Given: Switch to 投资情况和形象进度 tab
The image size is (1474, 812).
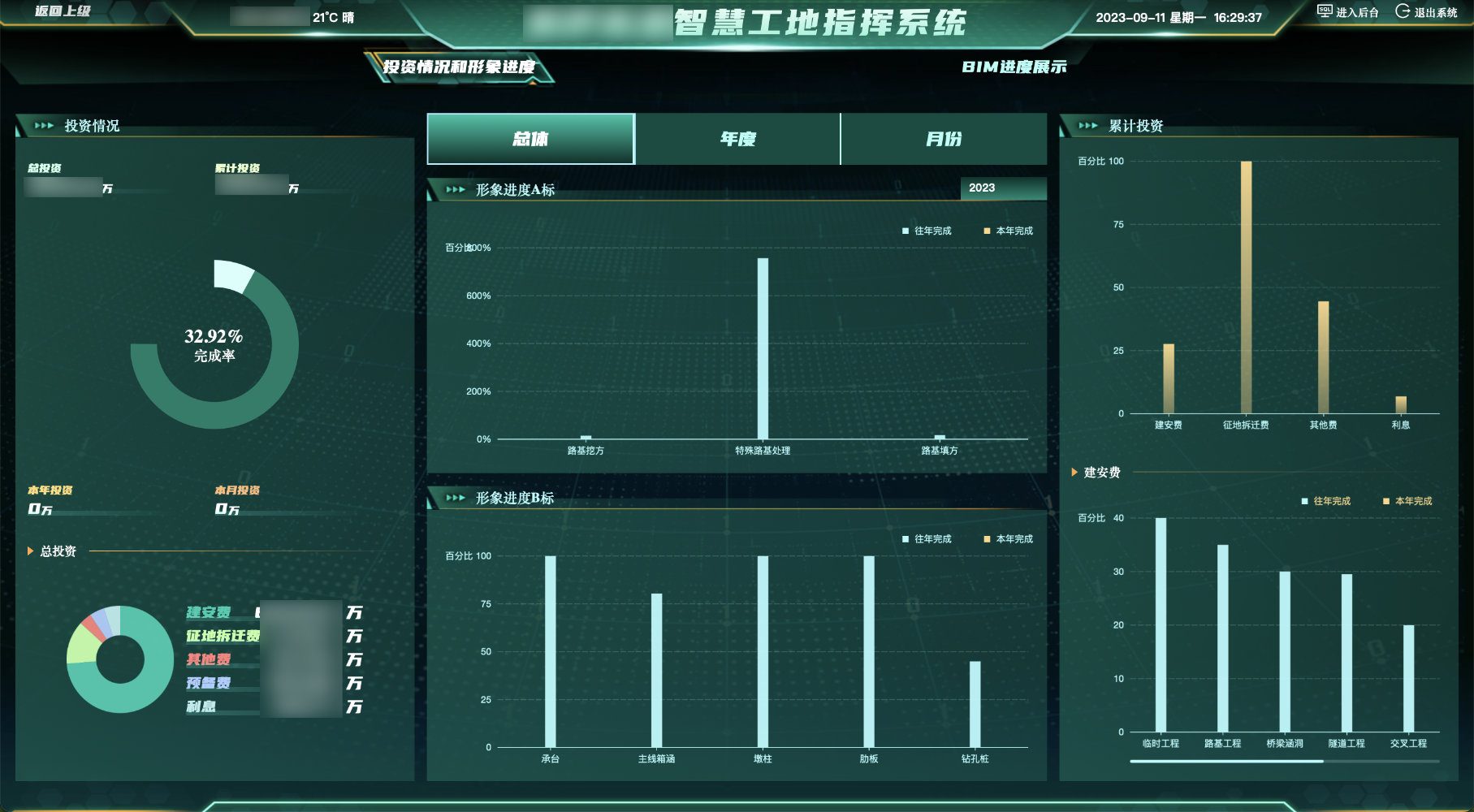Looking at the screenshot, I should pyautogui.click(x=460, y=67).
